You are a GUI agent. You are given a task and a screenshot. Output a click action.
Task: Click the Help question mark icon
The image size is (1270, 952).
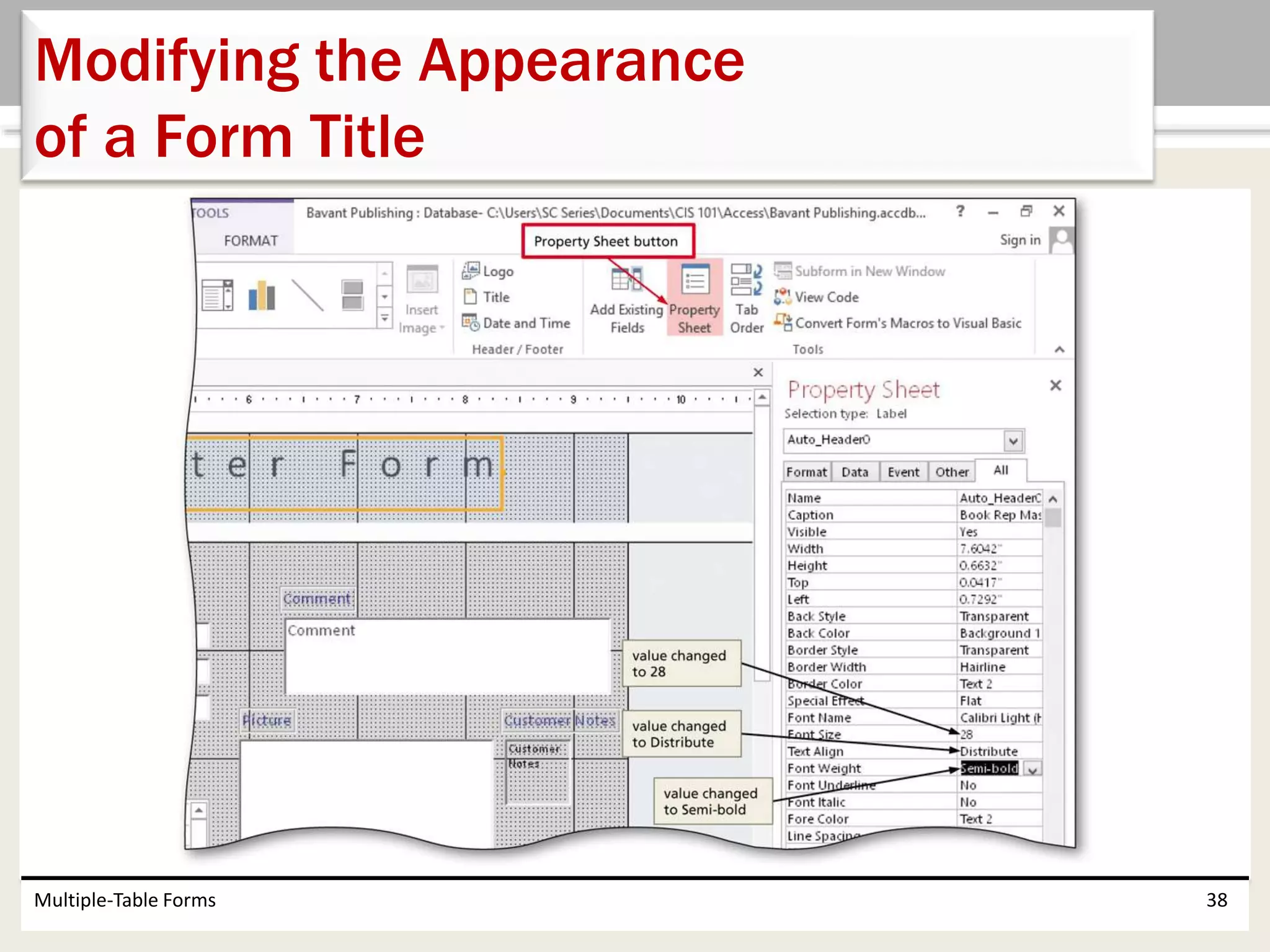961,211
